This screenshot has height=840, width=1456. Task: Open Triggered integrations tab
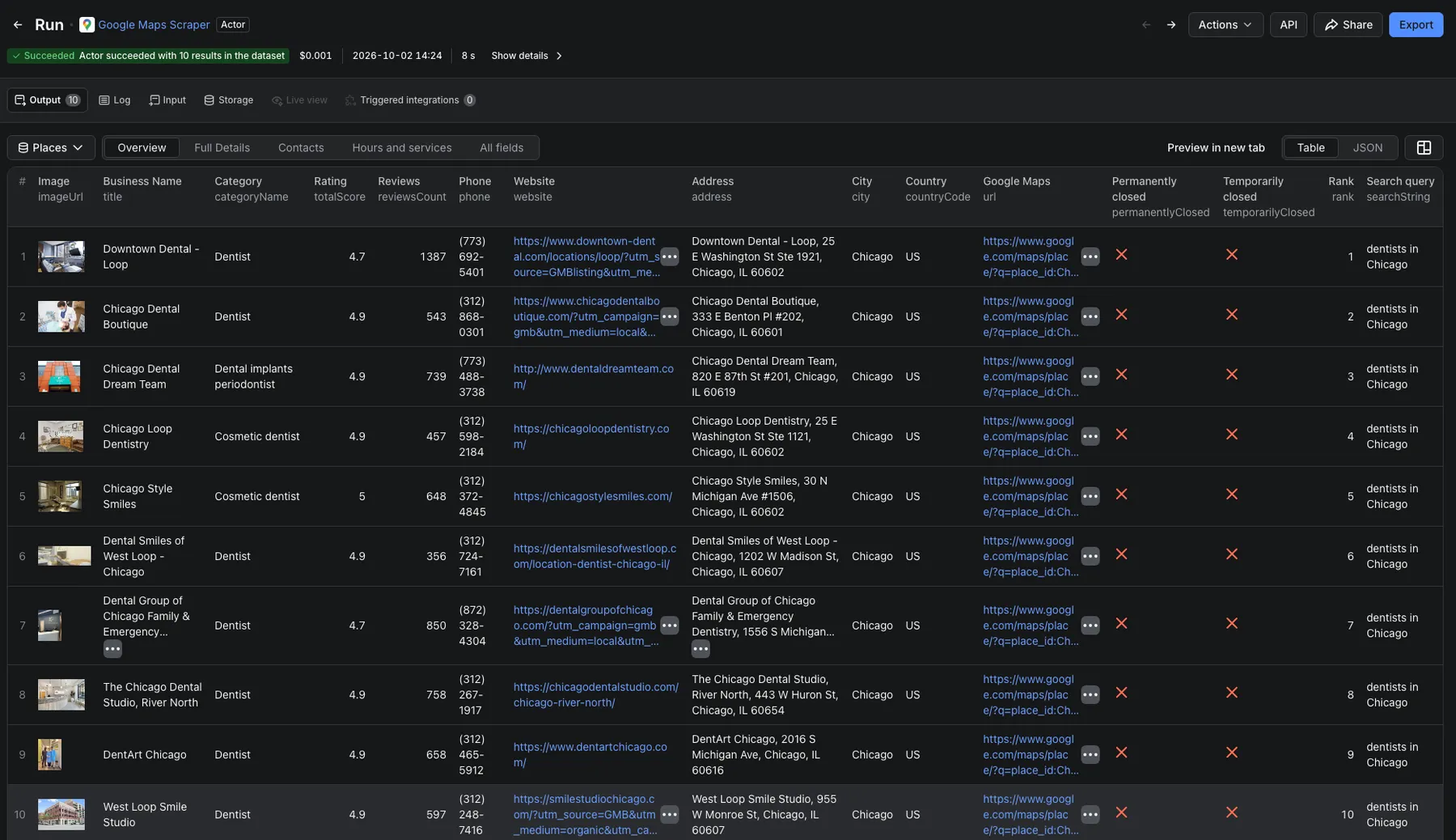[410, 100]
